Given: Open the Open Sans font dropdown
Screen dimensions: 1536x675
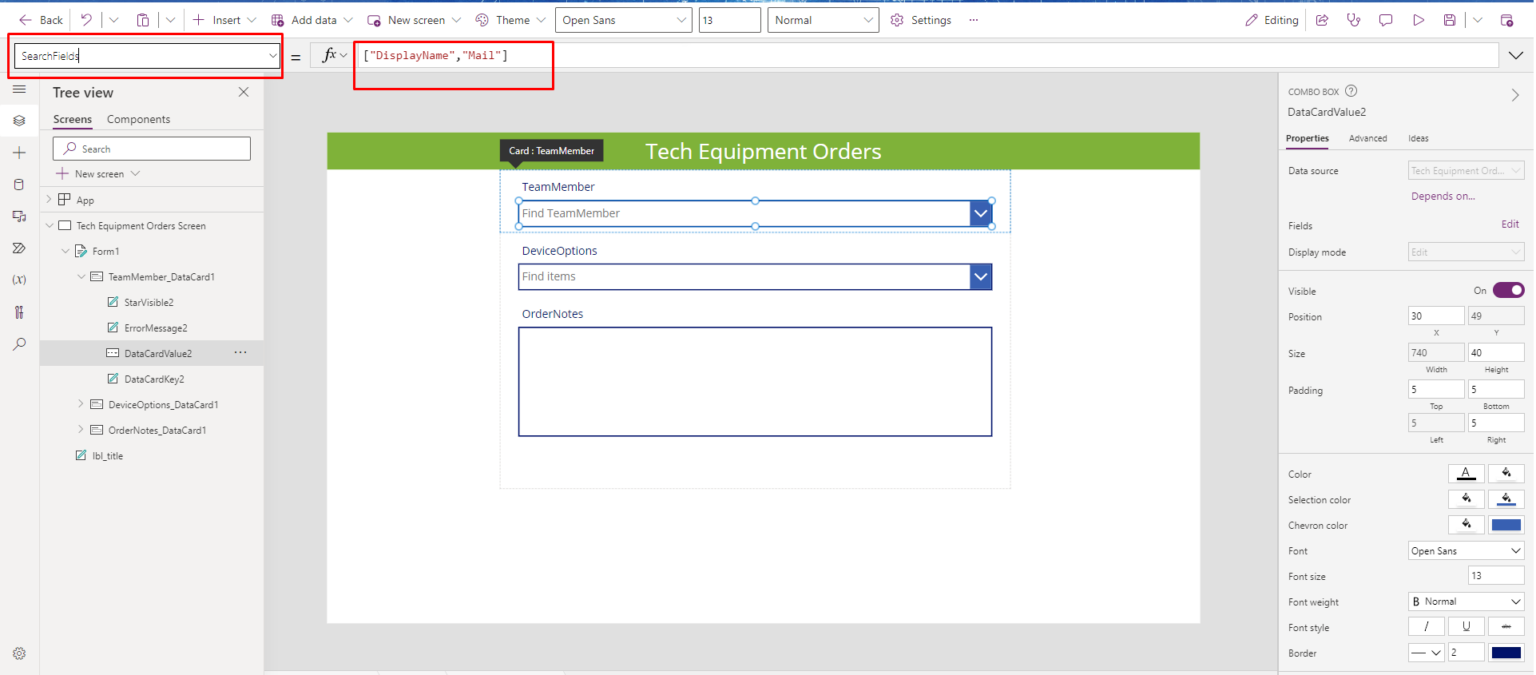Looking at the screenshot, I should pyautogui.click(x=1465, y=550).
